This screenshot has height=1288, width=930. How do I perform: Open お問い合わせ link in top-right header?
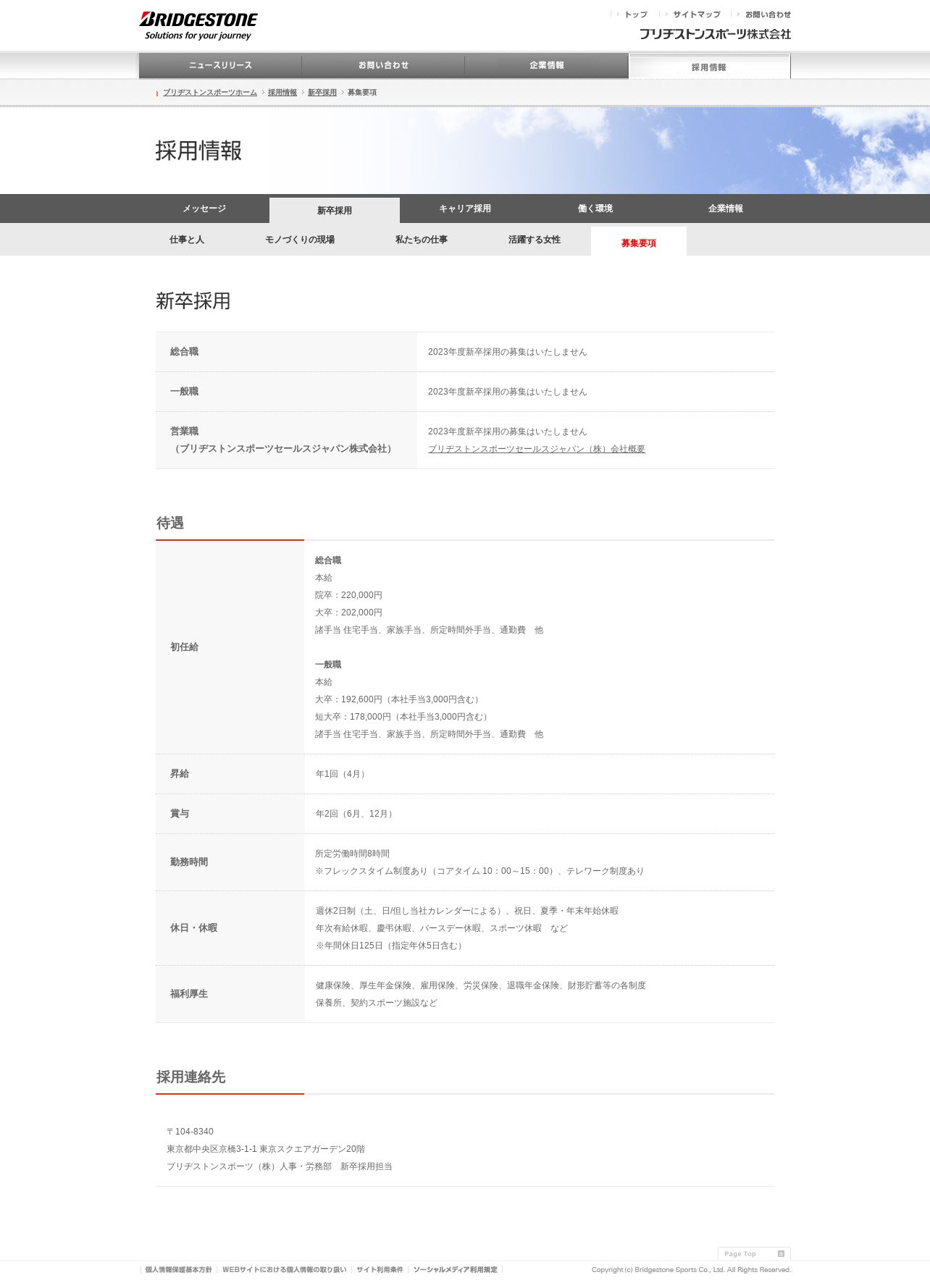click(767, 14)
